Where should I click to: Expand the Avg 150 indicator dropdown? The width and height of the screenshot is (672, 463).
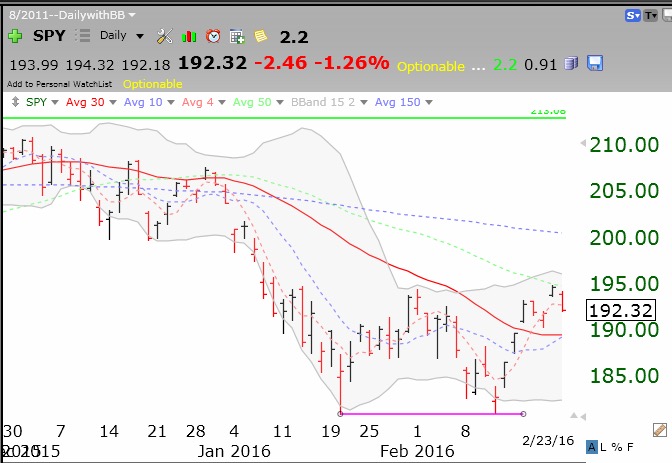pos(429,102)
